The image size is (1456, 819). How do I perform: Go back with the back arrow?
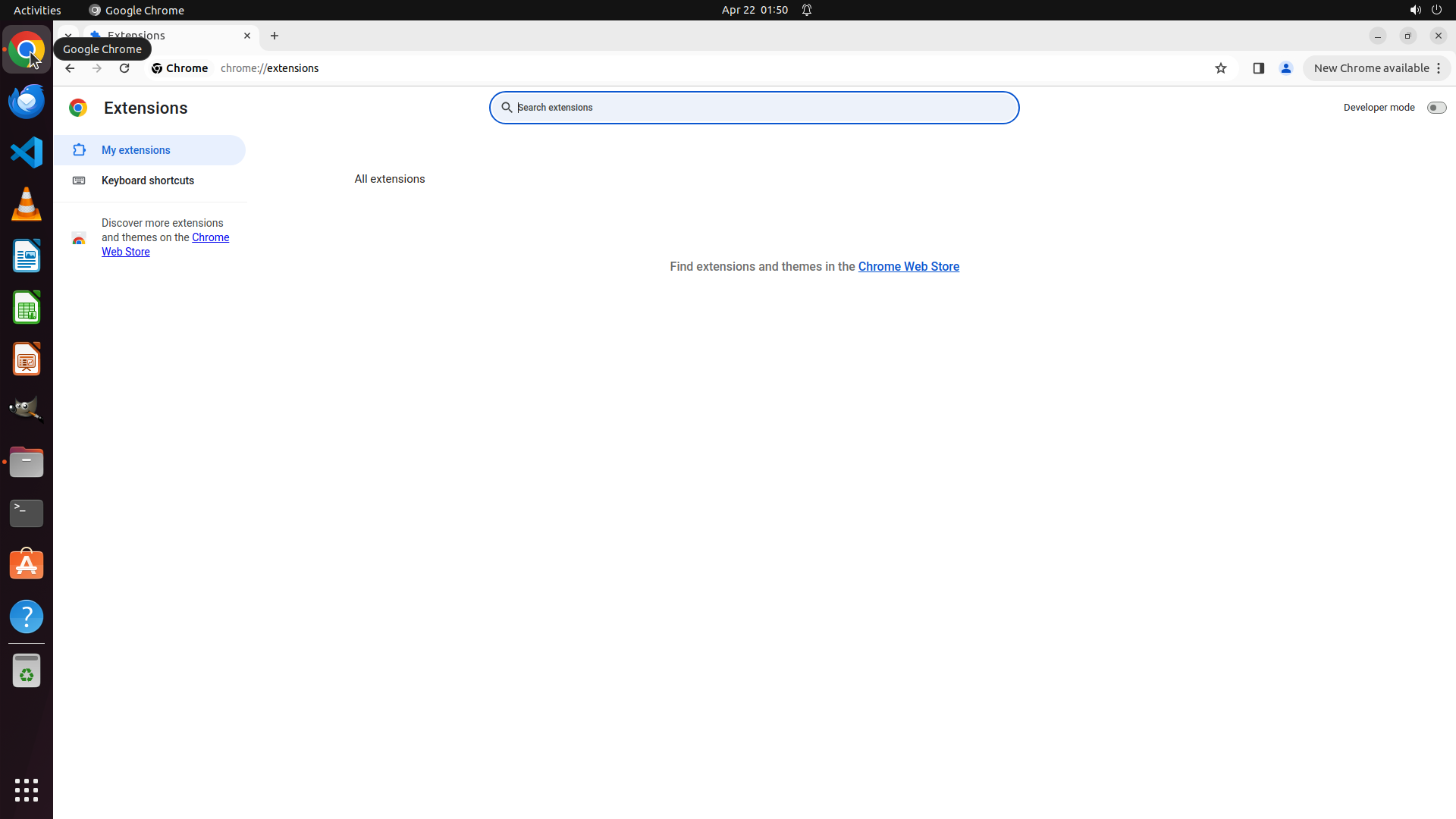(x=70, y=68)
